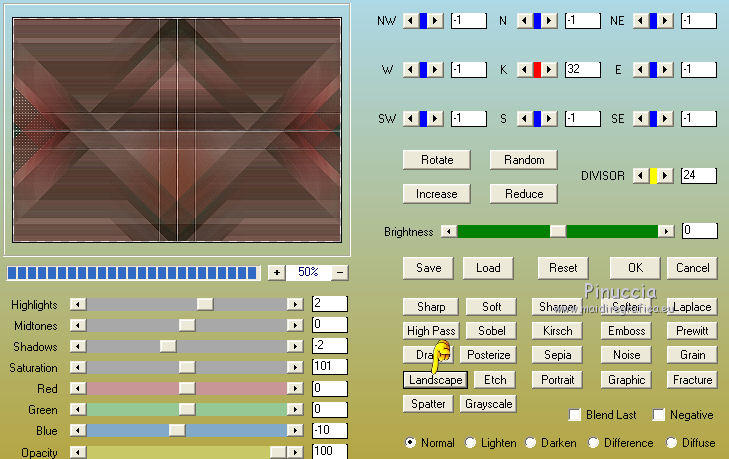729x459 pixels.
Task: Click right arrow of Brightness slider
Action: pos(665,231)
